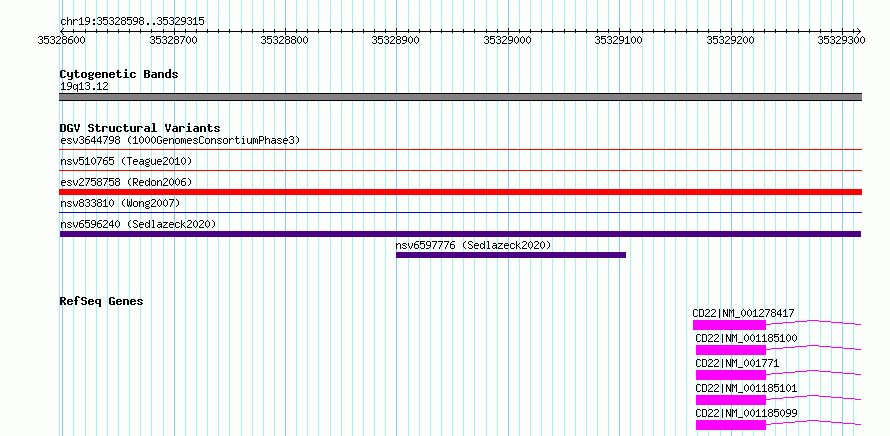This screenshot has width=890, height=436.
Task: Open the CD22|NM_001278417 transcript label
Action: 743,313
